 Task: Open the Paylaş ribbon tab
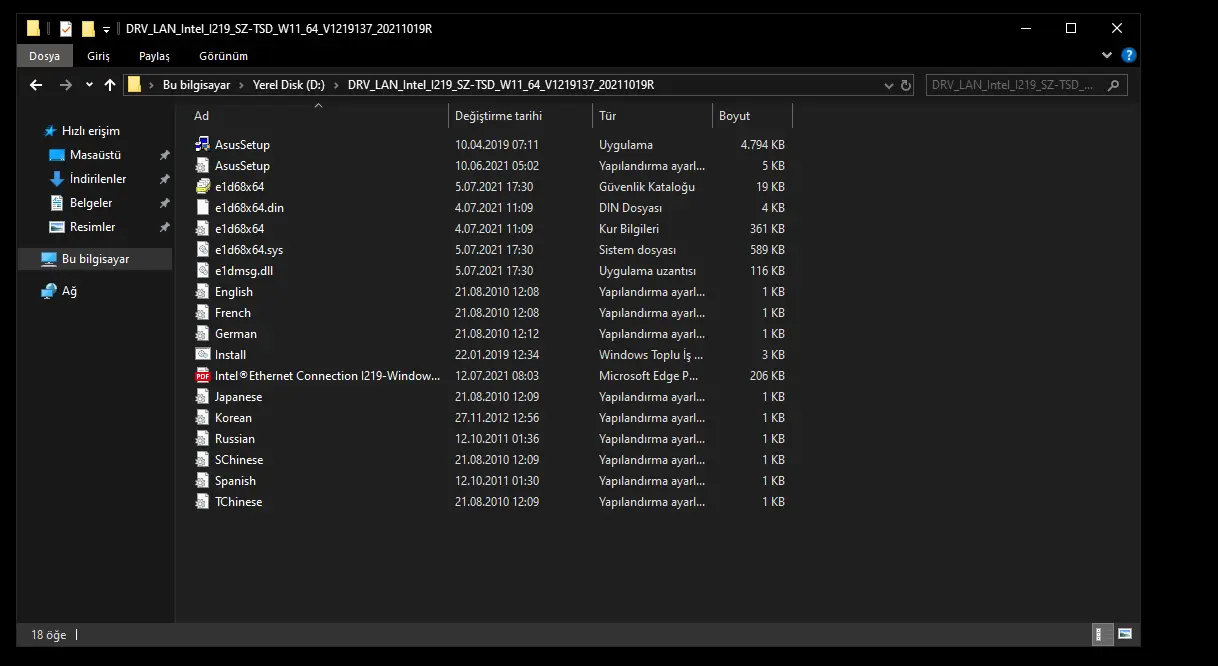[x=154, y=56]
